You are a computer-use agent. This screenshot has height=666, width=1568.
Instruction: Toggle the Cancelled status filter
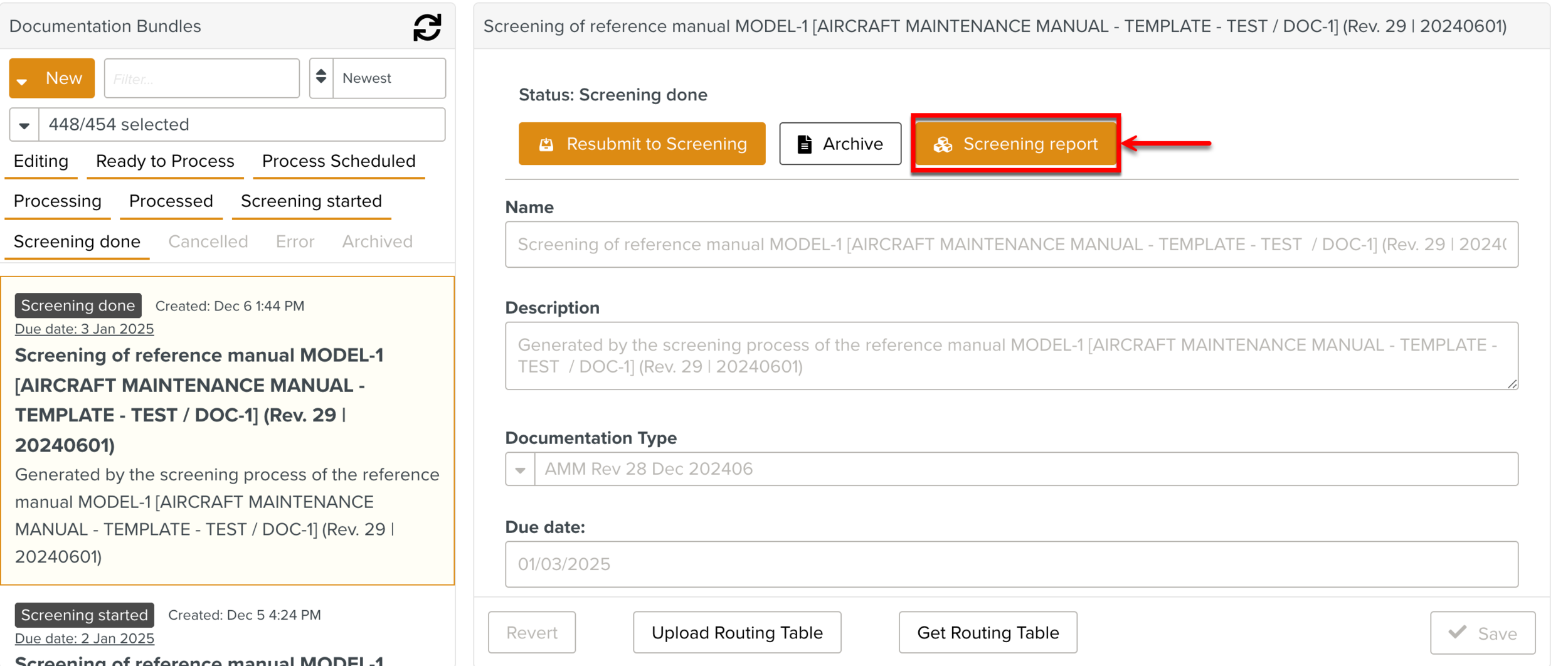coord(208,241)
